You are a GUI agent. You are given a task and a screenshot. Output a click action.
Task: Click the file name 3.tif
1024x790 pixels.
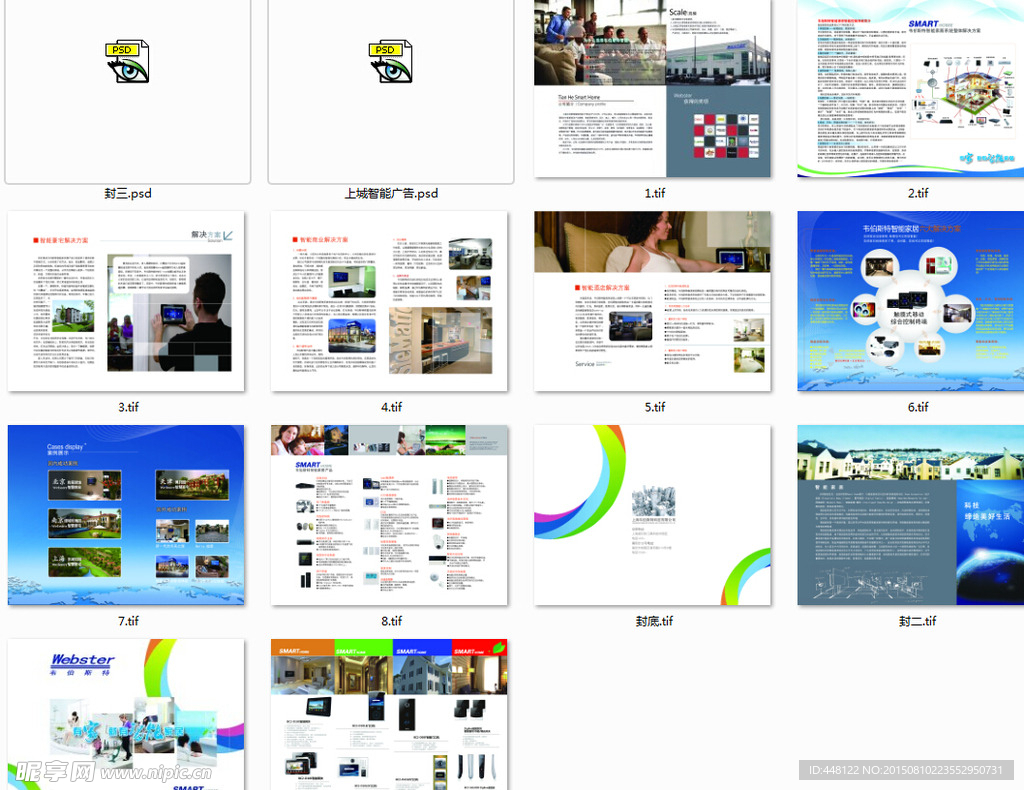coord(128,407)
